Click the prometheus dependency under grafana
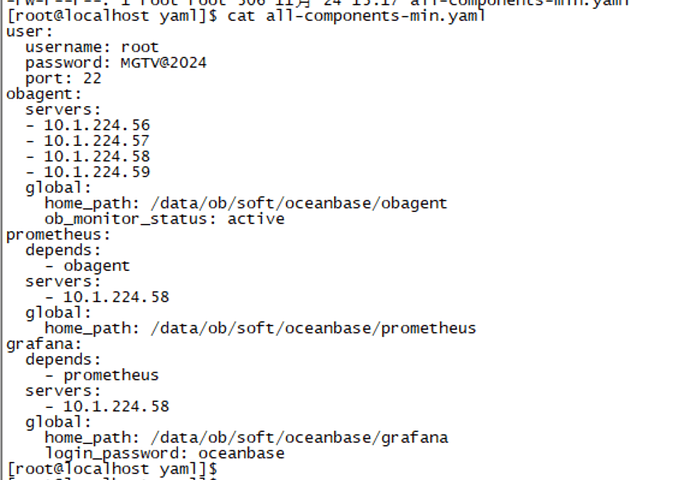 coord(111,375)
